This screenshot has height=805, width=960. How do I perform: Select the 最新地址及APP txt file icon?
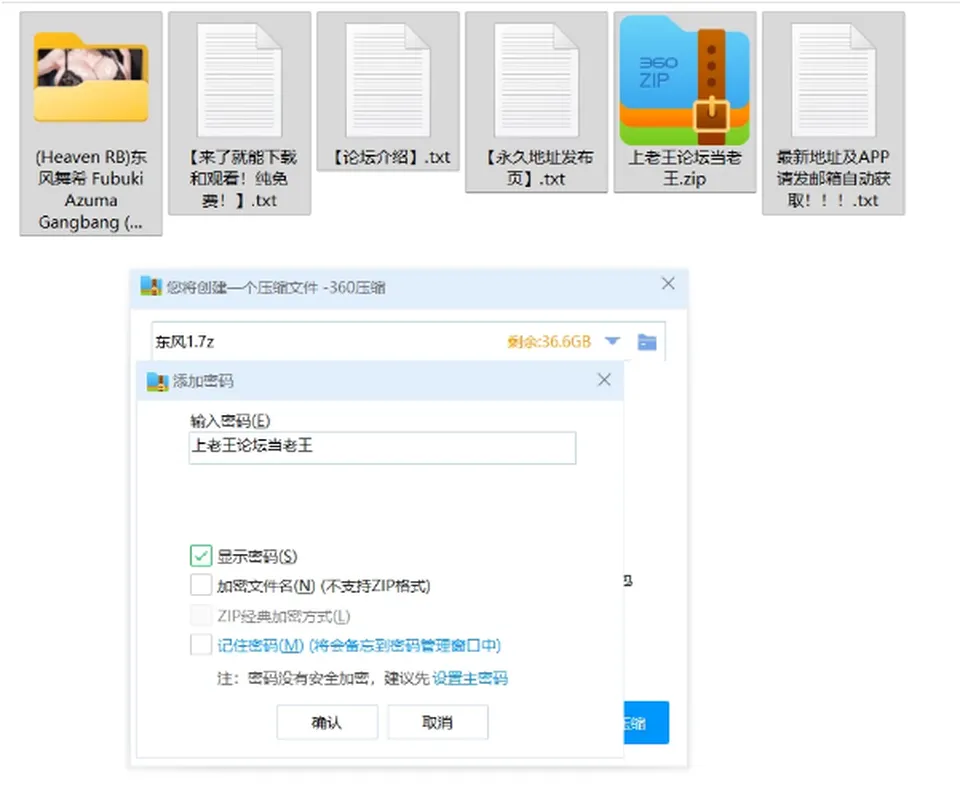[833, 80]
